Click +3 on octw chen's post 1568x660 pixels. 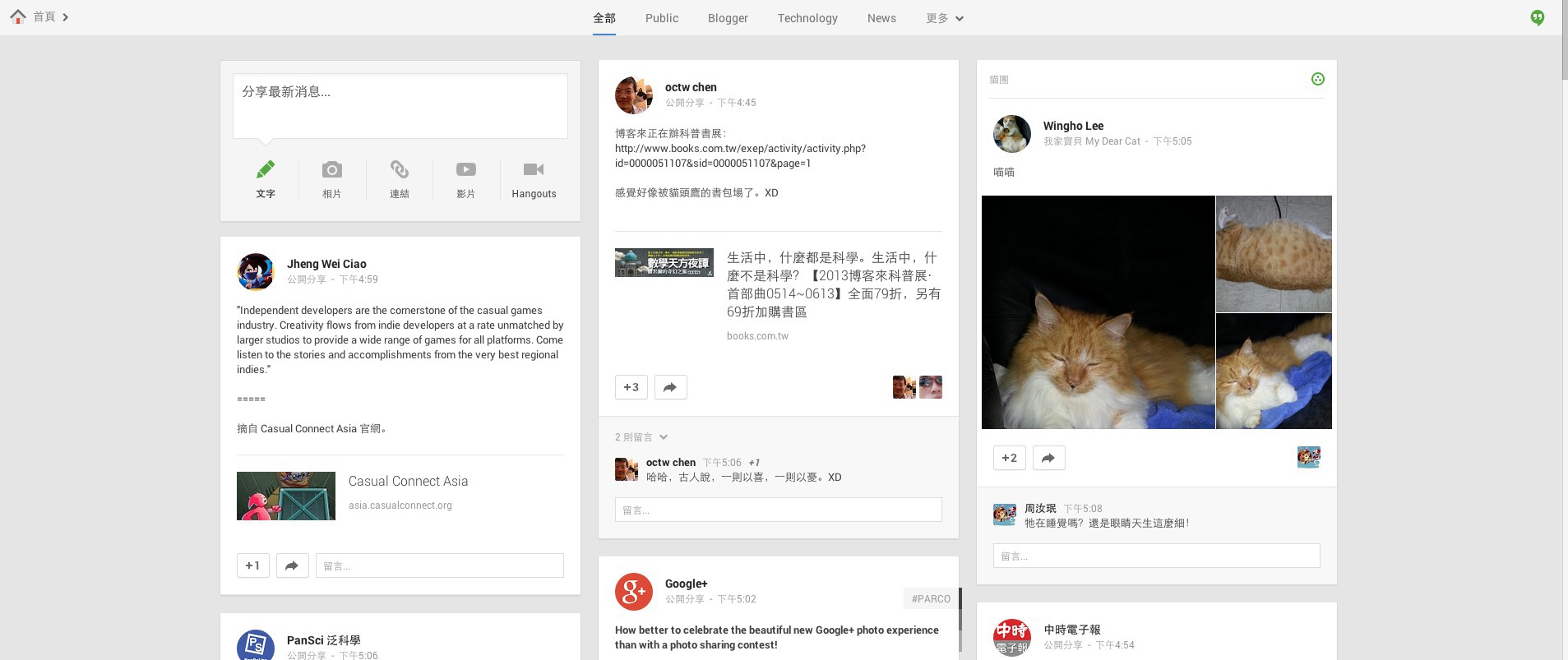coord(631,387)
